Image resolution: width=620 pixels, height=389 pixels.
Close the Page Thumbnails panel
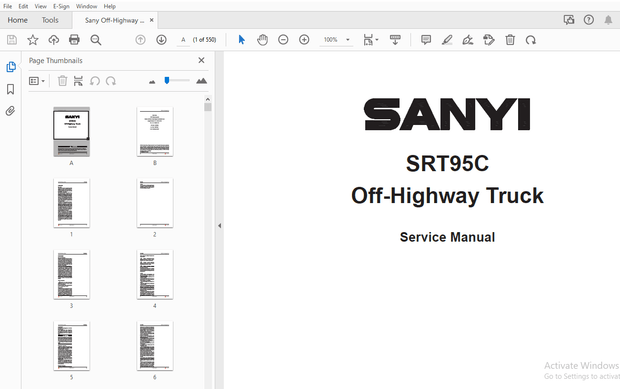[201, 60]
